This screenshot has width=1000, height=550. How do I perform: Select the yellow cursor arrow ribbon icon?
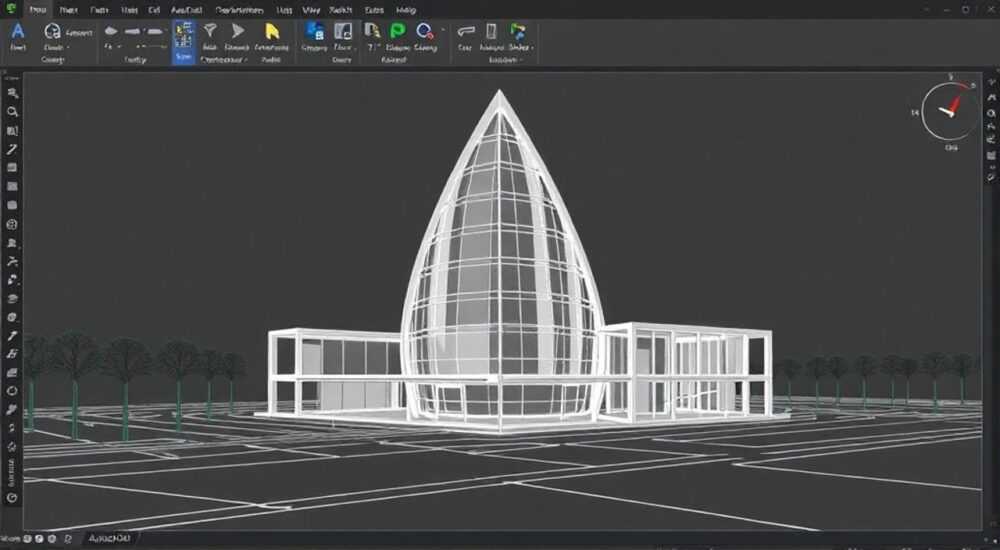point(272,31)
